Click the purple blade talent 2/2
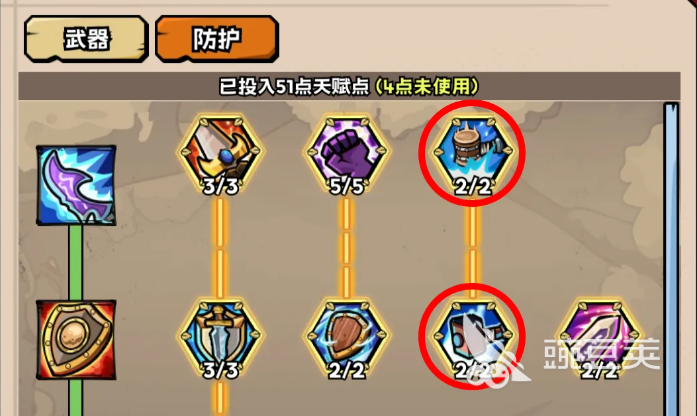 tap(599, 338)
